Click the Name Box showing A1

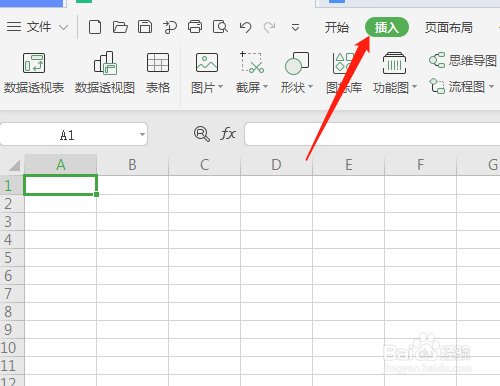[x=67, y=135]
